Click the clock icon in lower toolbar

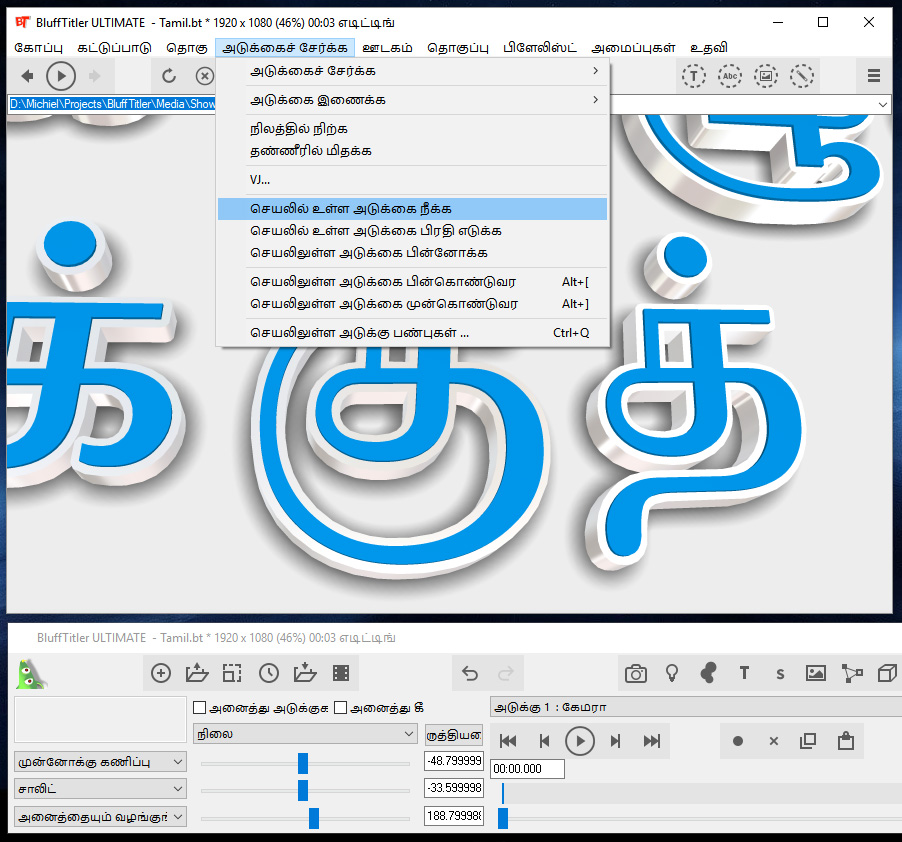pyautogui.click(x=269, y=674)
